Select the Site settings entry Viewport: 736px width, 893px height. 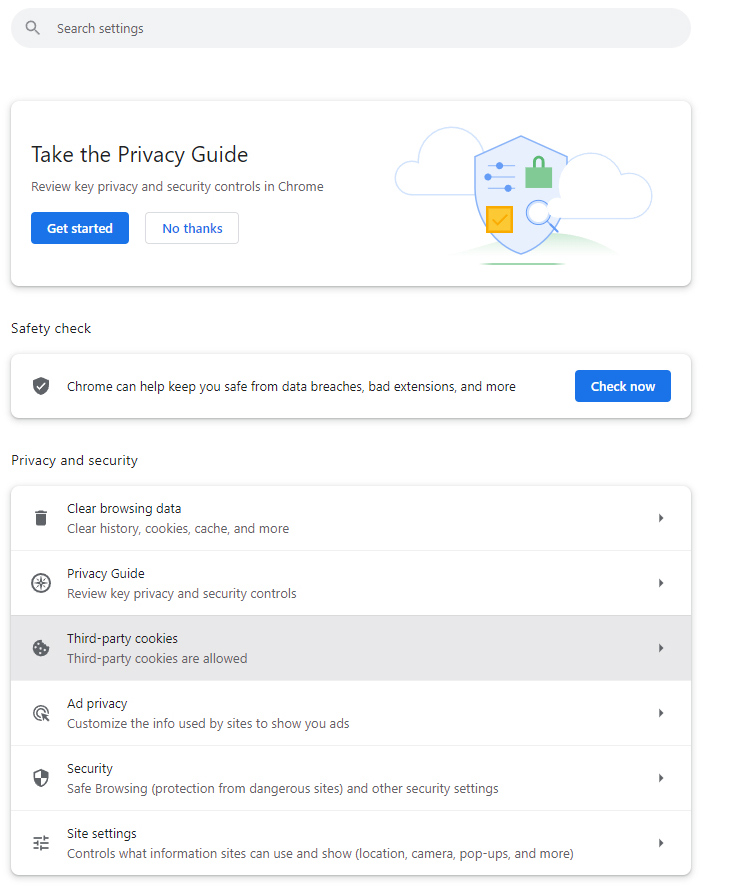pos(351,843)
